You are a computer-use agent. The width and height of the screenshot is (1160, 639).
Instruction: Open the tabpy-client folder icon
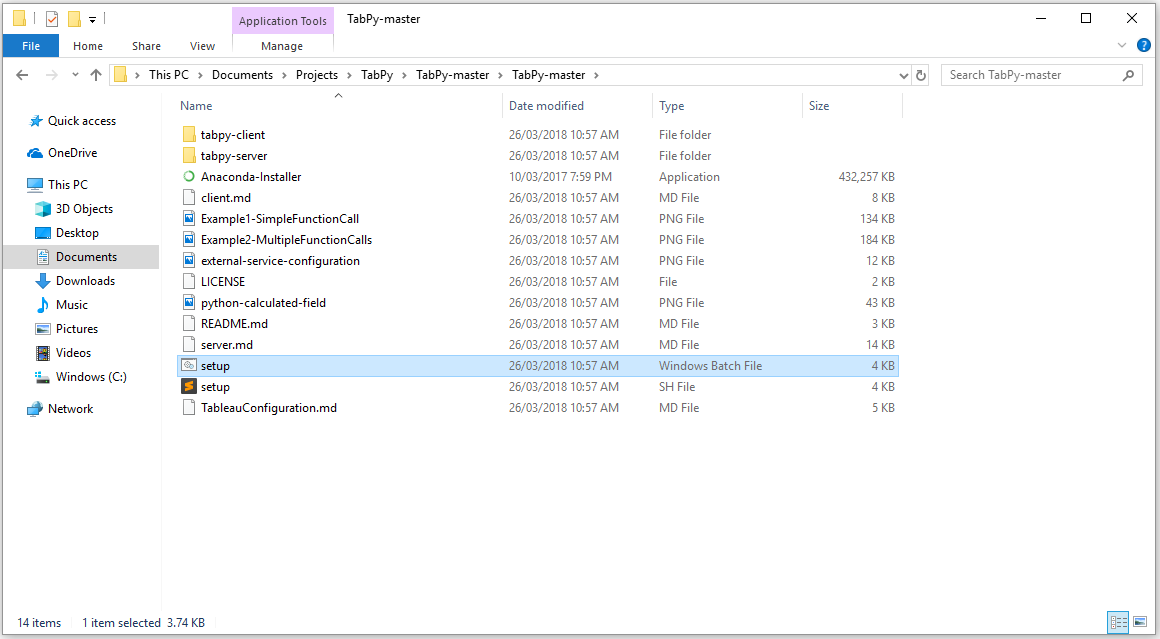[x=189, y=135]
